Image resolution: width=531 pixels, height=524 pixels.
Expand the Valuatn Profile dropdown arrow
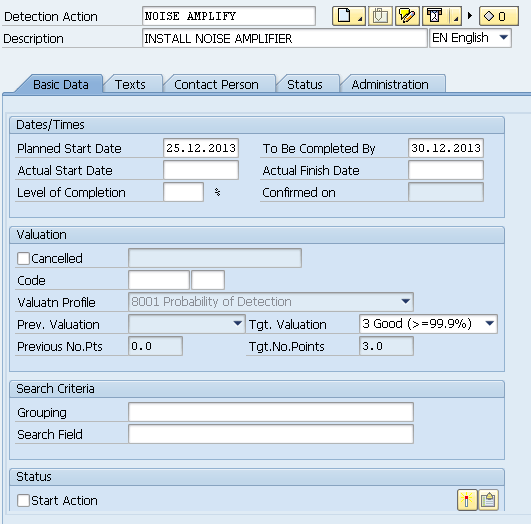[x=405, y=301]
